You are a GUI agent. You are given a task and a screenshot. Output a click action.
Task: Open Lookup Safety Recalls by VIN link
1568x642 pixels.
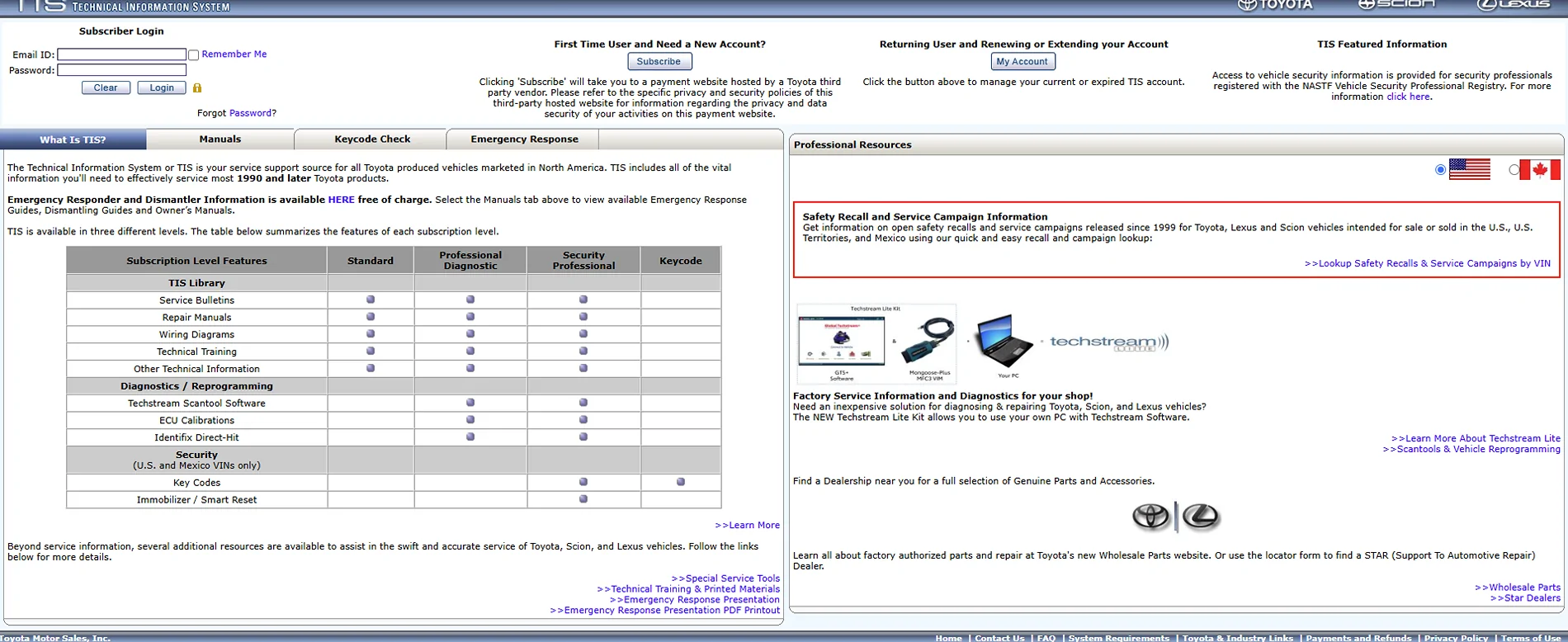click(x=1427, y=263)
